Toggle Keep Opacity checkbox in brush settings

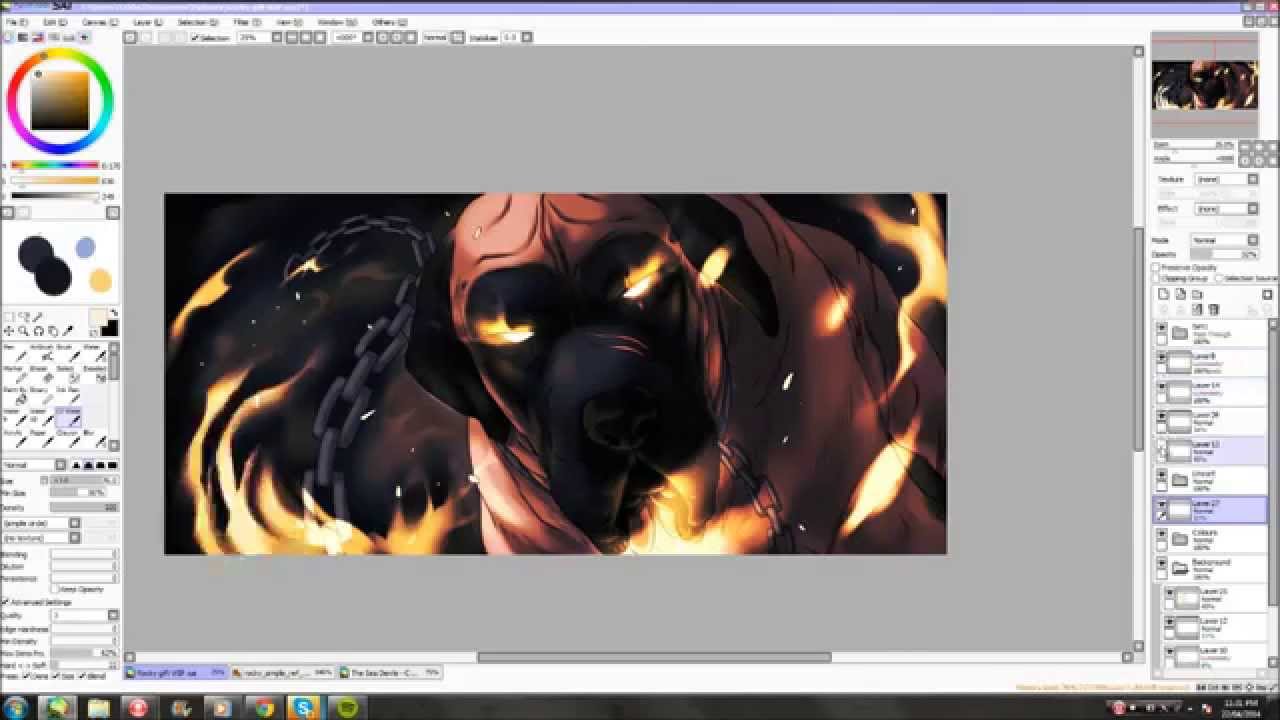[x=56, y=590]
